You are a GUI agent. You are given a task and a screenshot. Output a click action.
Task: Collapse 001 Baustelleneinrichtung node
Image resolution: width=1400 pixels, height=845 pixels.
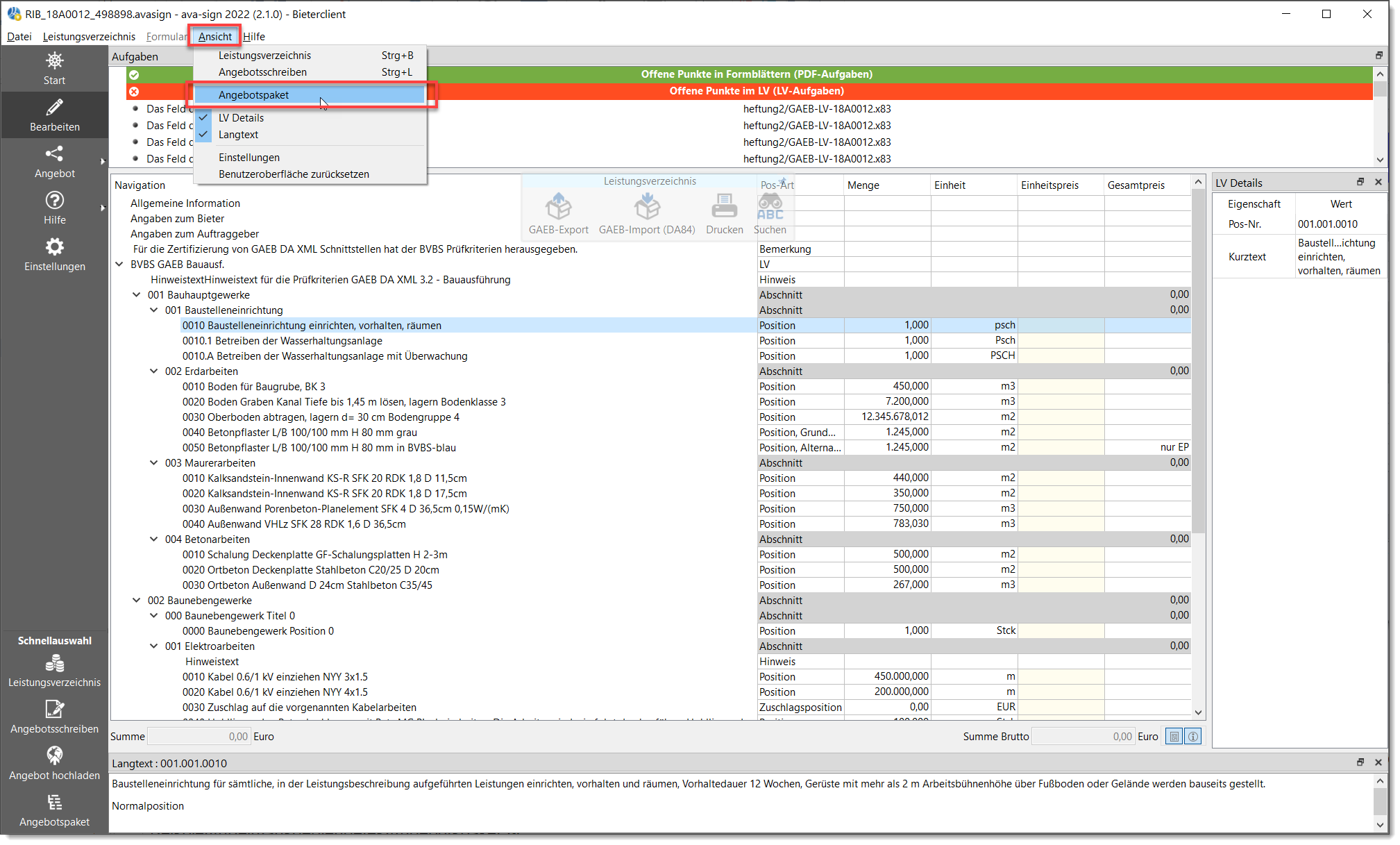(x=154, y=310)
